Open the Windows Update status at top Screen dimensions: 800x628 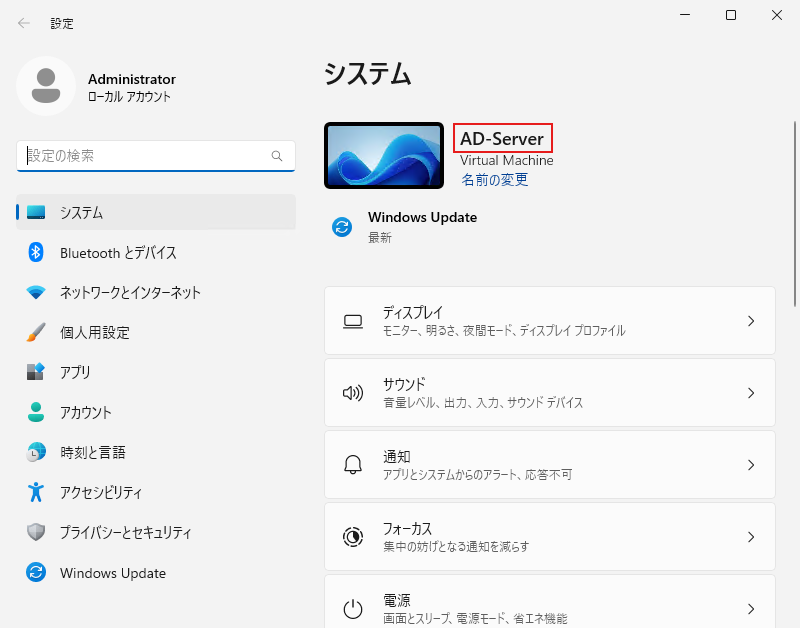click(x=421, y=227)
